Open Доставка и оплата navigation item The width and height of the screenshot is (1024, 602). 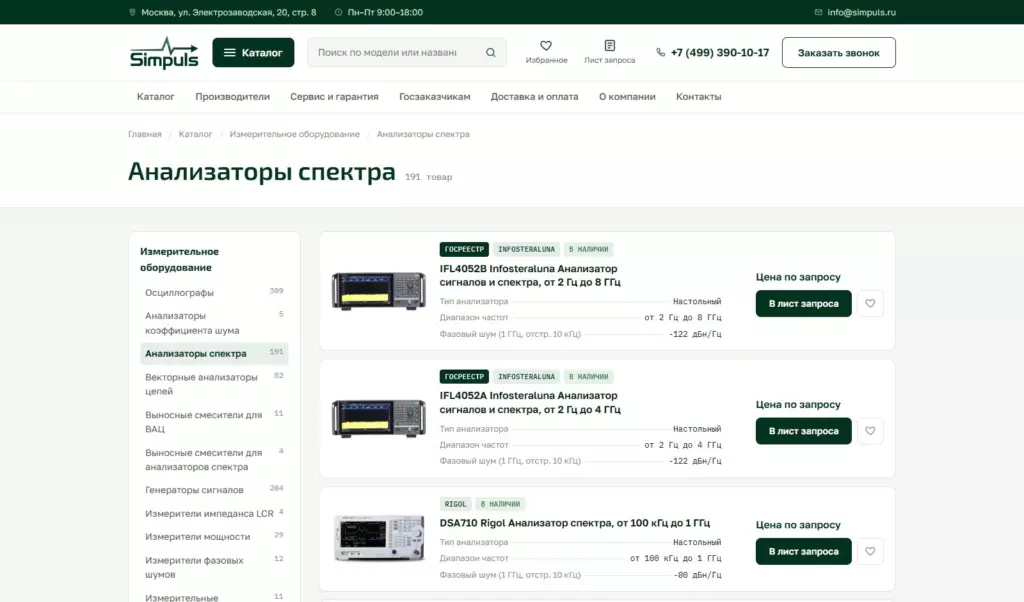(534, 97)
